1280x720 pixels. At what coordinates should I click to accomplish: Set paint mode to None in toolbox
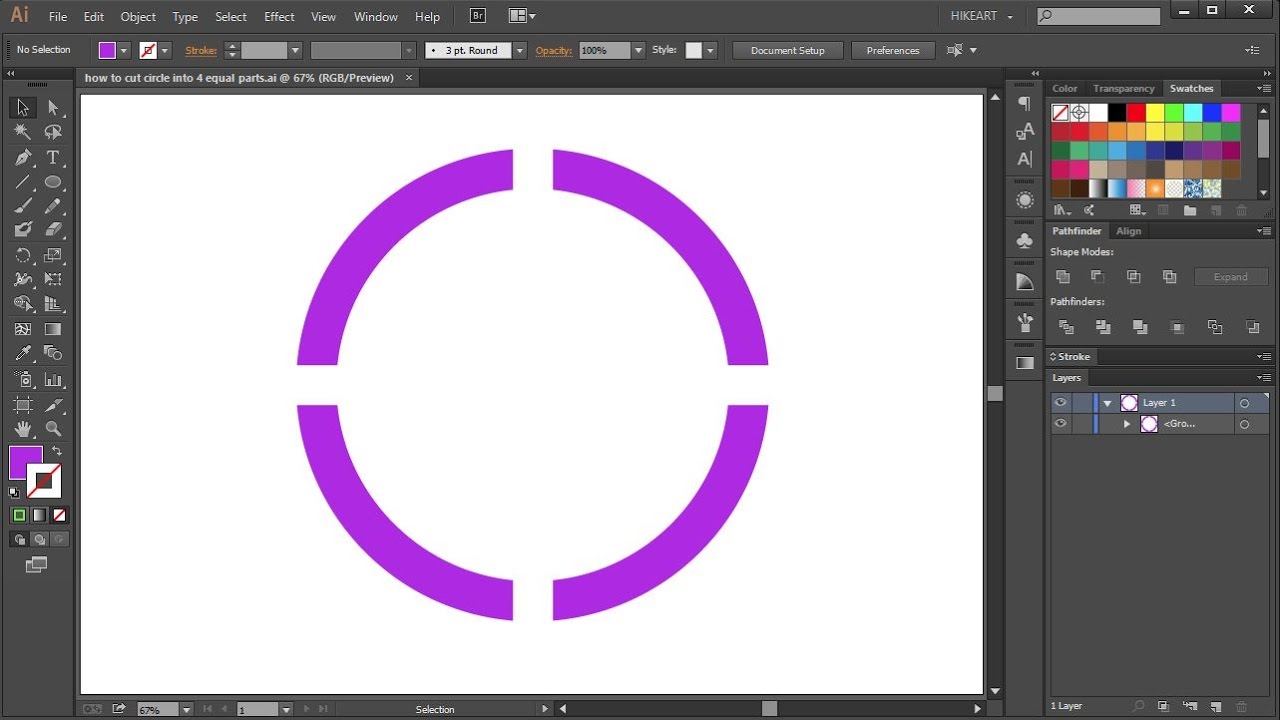tap(59, 515)
